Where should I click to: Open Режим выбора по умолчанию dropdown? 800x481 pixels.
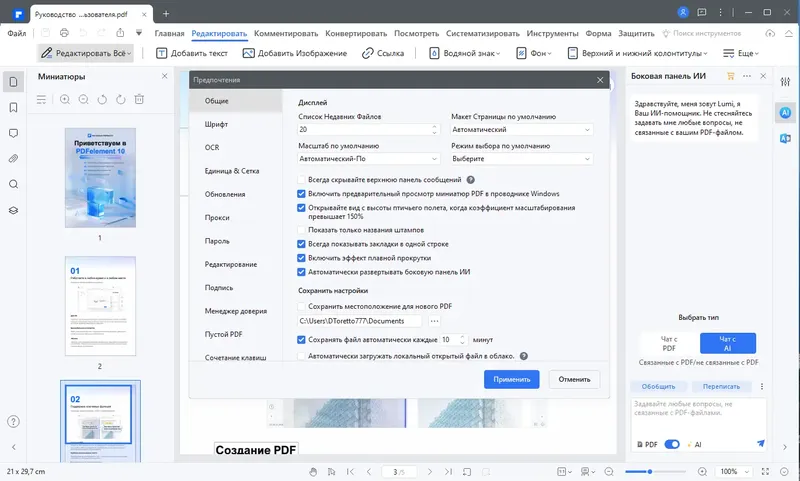(x=521, y=159)
